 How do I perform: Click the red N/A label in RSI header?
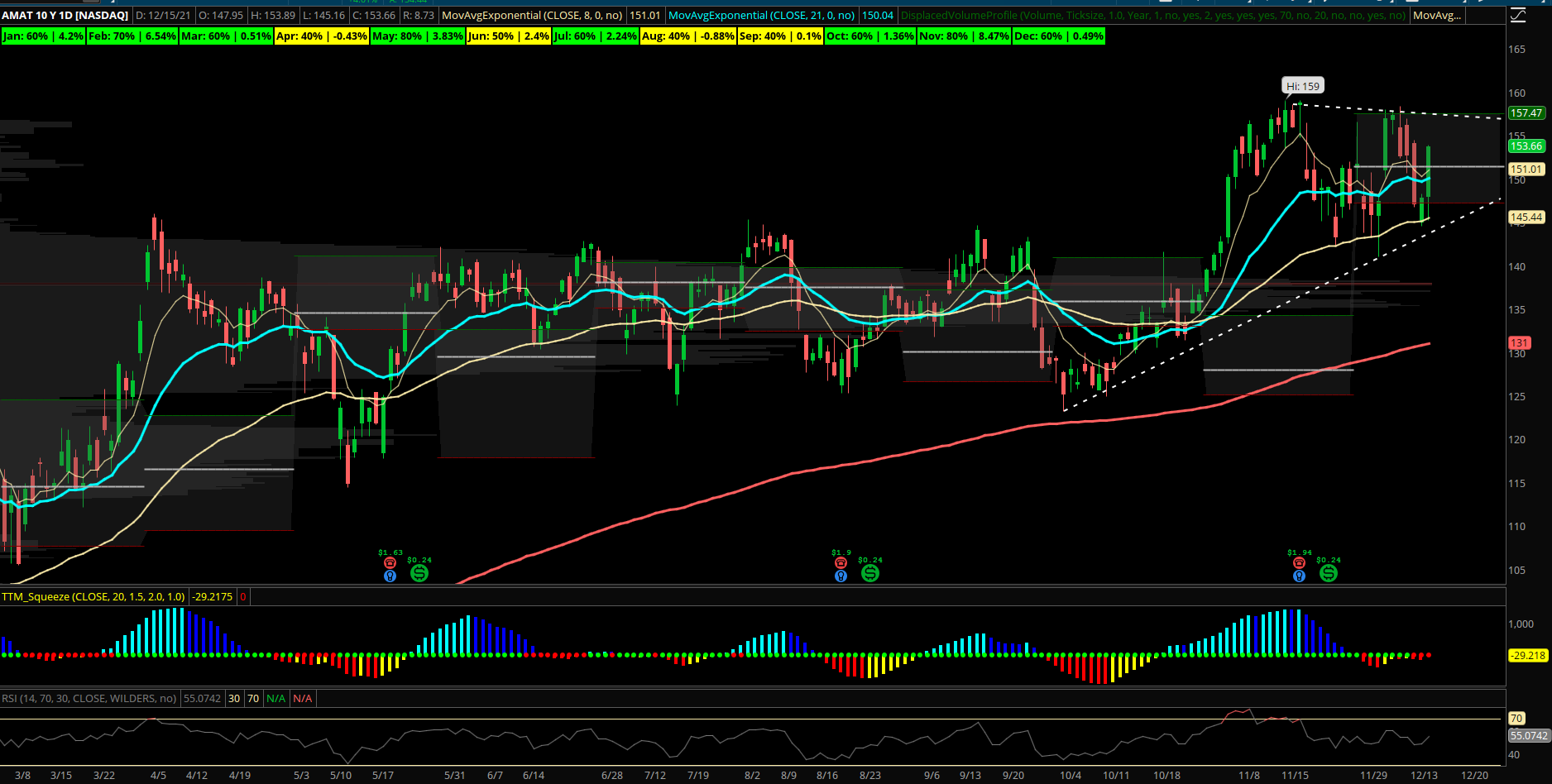coord(303,698)
